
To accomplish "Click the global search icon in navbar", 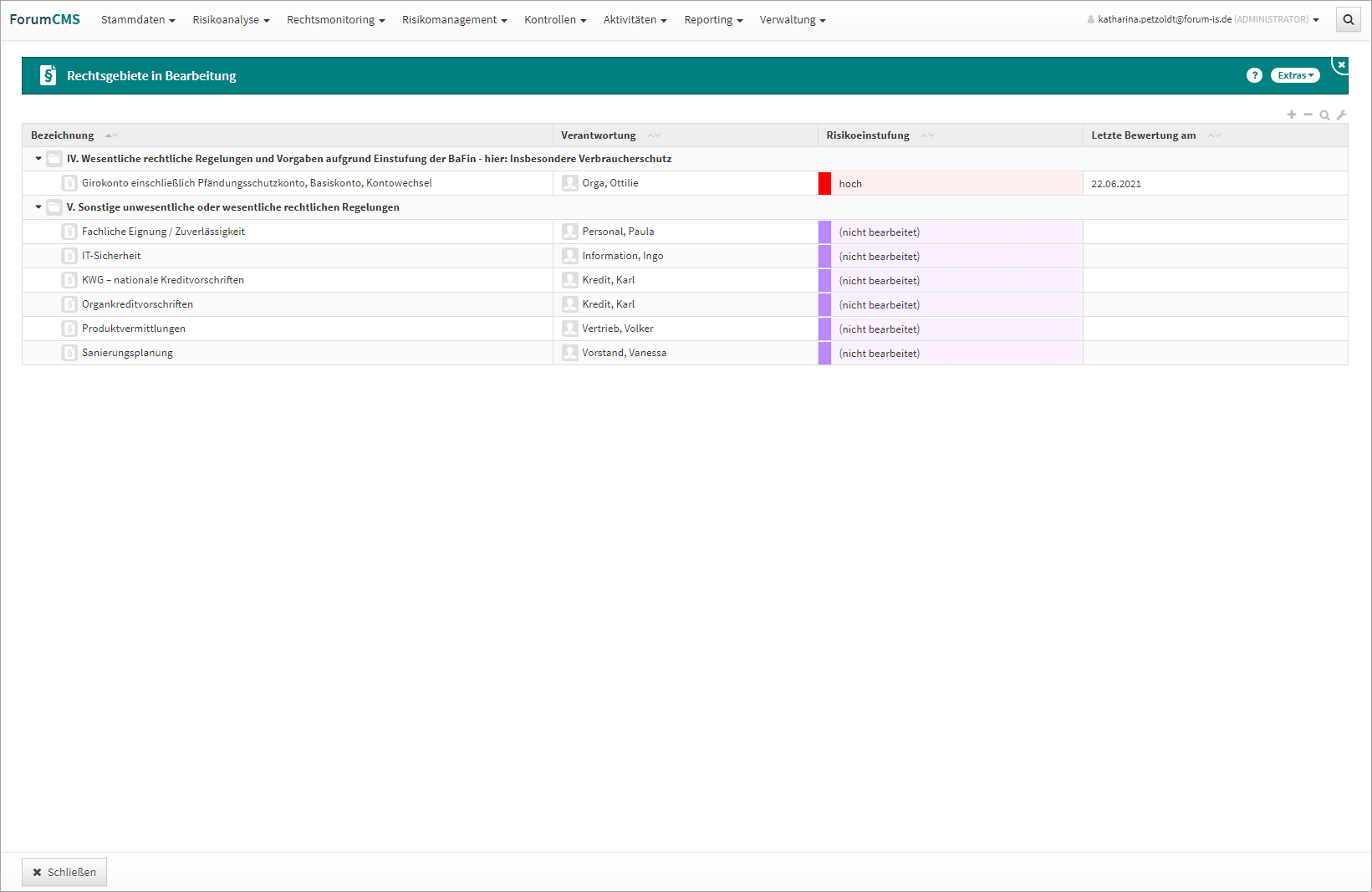I will click(1348, 20).
